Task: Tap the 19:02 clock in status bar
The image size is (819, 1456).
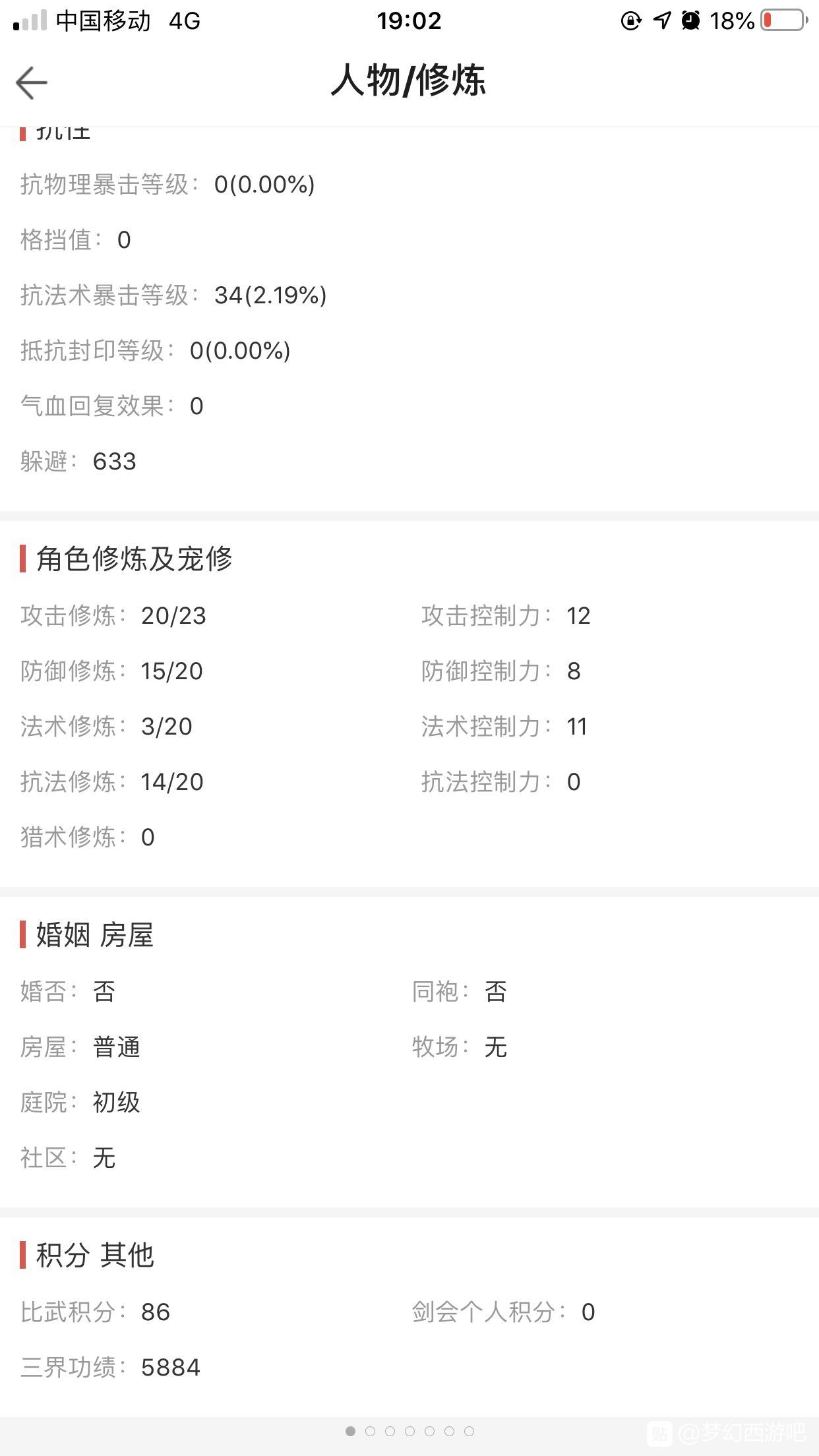Action: click(409, 20)
